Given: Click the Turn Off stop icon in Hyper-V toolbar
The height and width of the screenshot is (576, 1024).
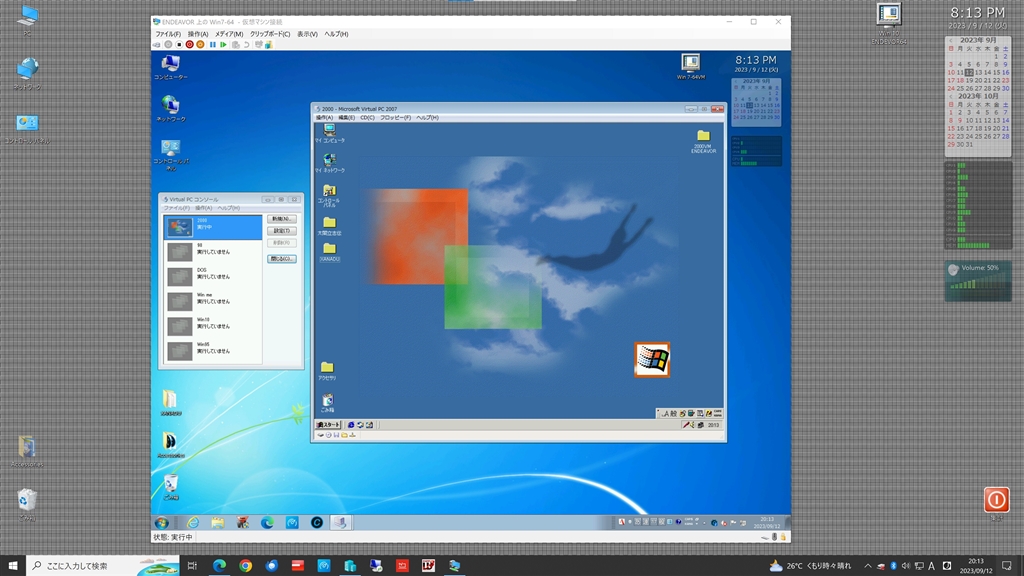Looking at the screenshot, I should pos(179,45).
